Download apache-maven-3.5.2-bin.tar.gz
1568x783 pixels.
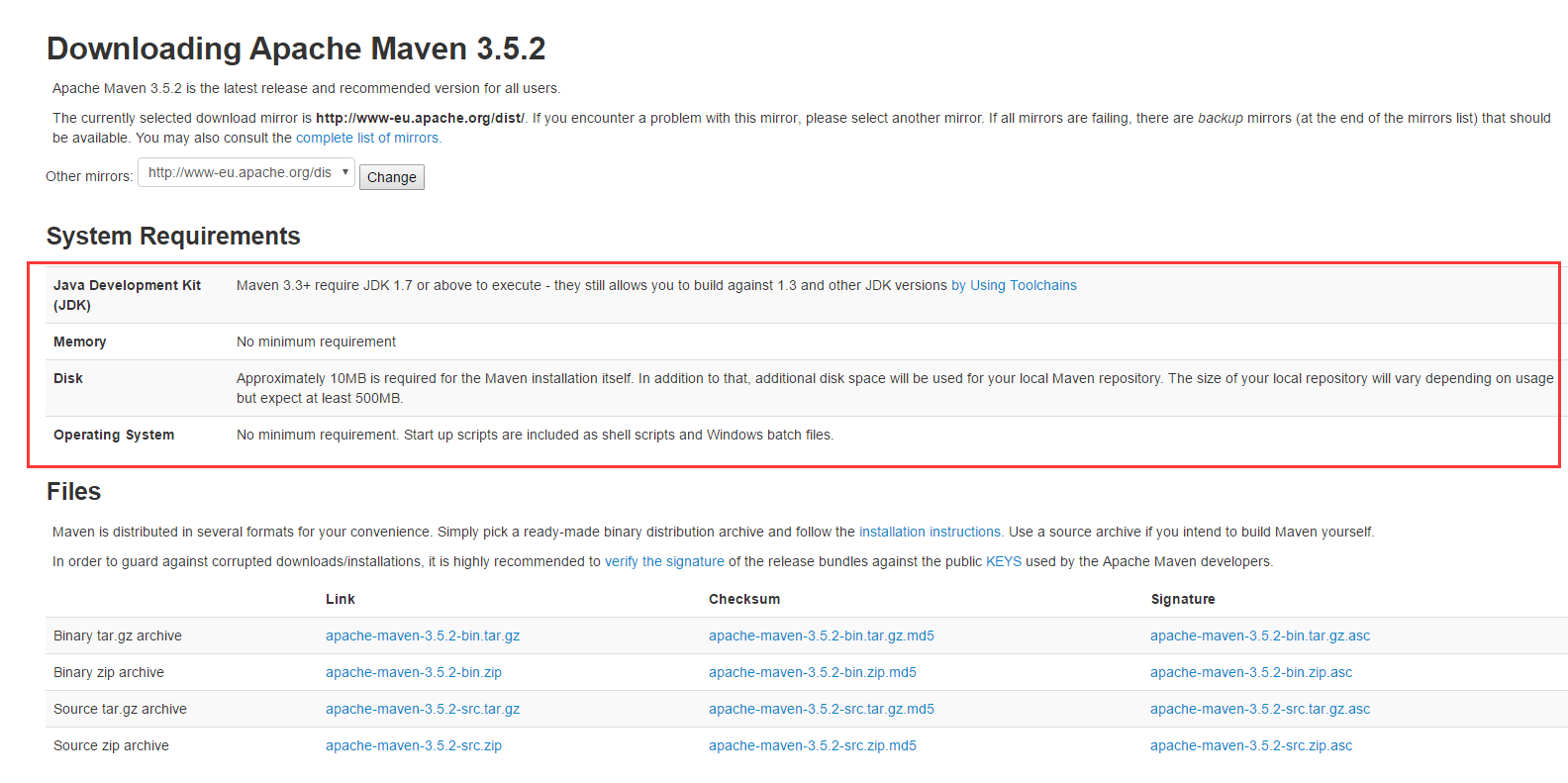[x=423, y=636]
